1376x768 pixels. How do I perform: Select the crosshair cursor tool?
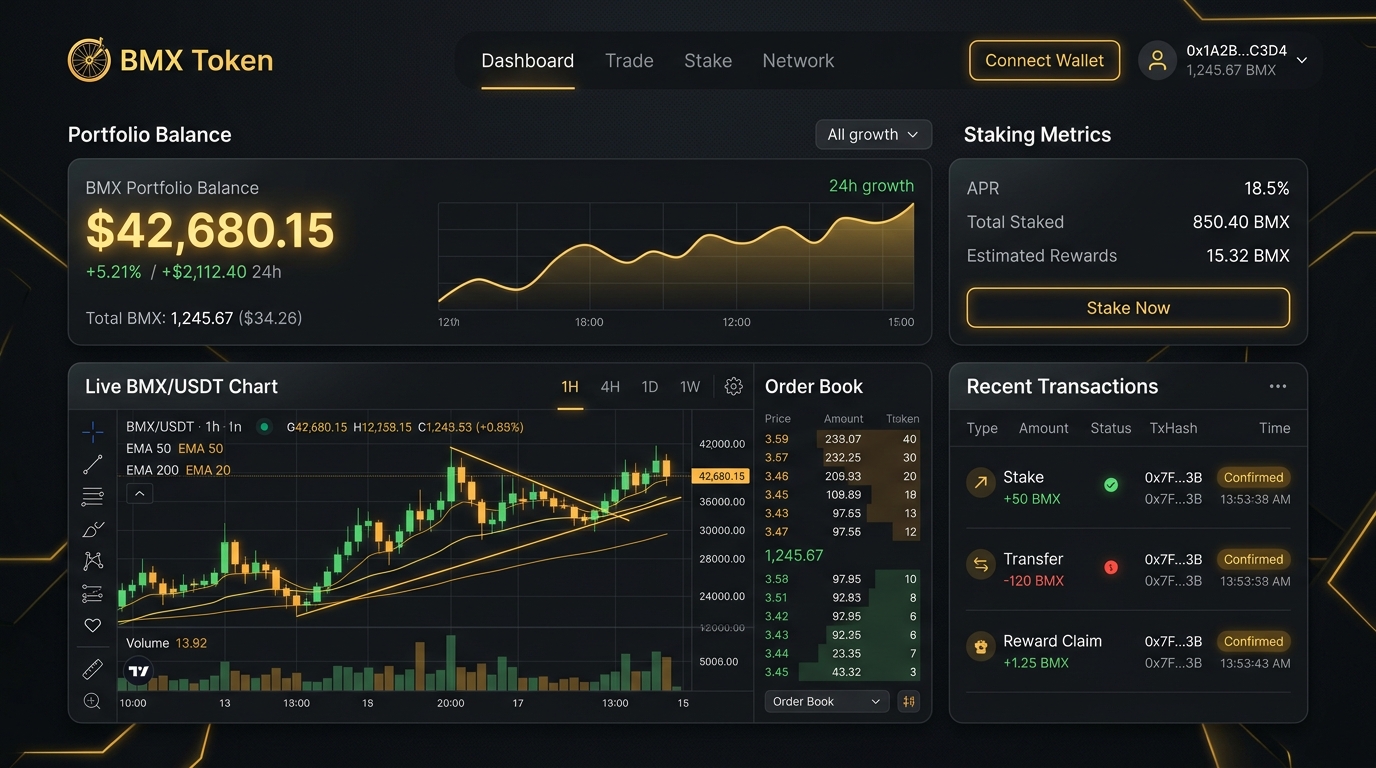click(92, 431)
